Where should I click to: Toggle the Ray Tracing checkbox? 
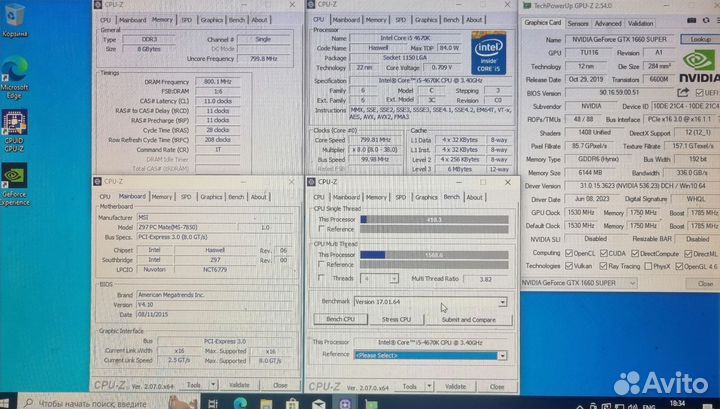point(604,266)
